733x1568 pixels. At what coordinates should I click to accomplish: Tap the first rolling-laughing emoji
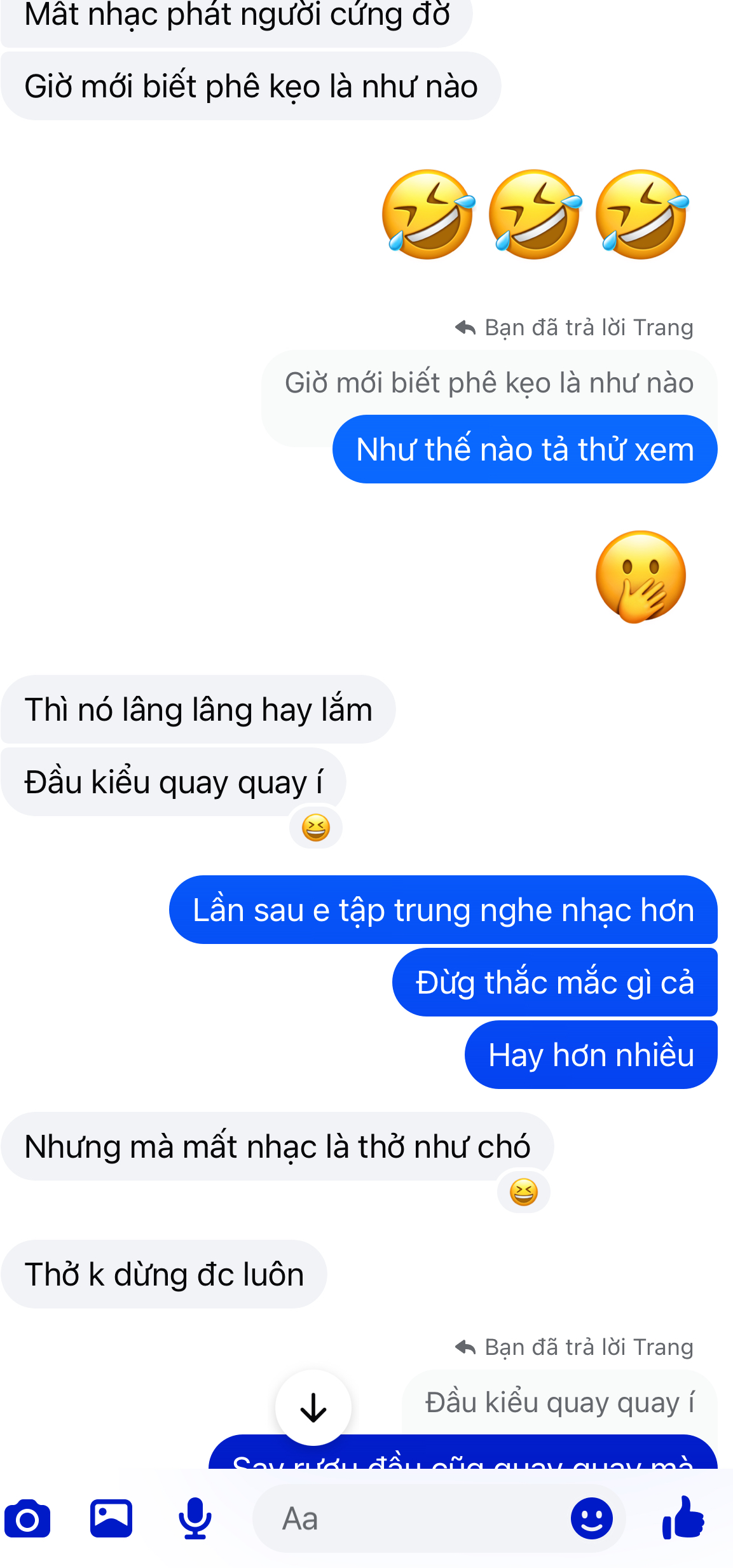(x=428, y=214)
